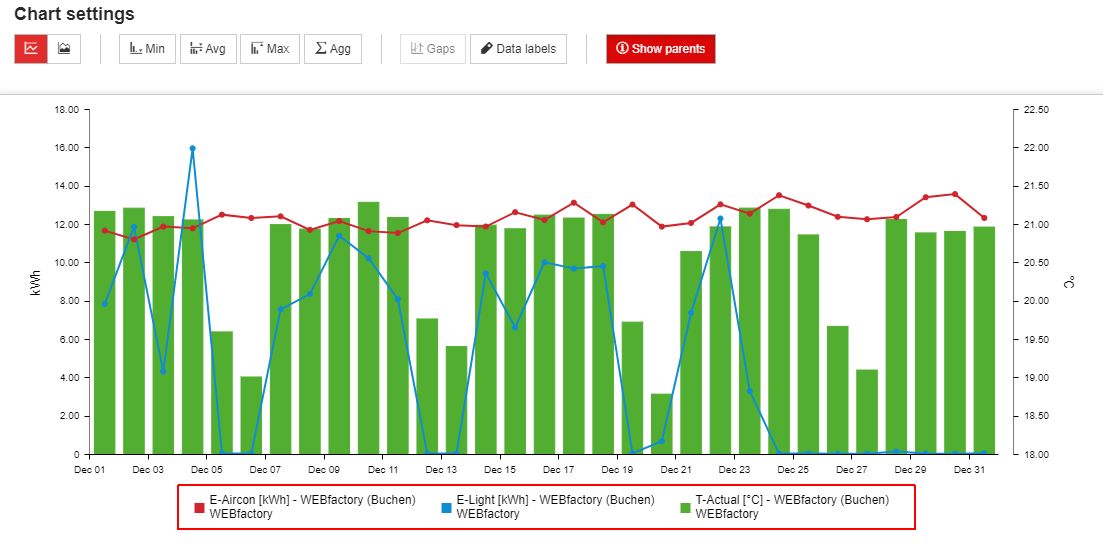Screen dimensions: 1103x545
Task: Click the tallest green bar near Dec 11
Action: [368, 330]
